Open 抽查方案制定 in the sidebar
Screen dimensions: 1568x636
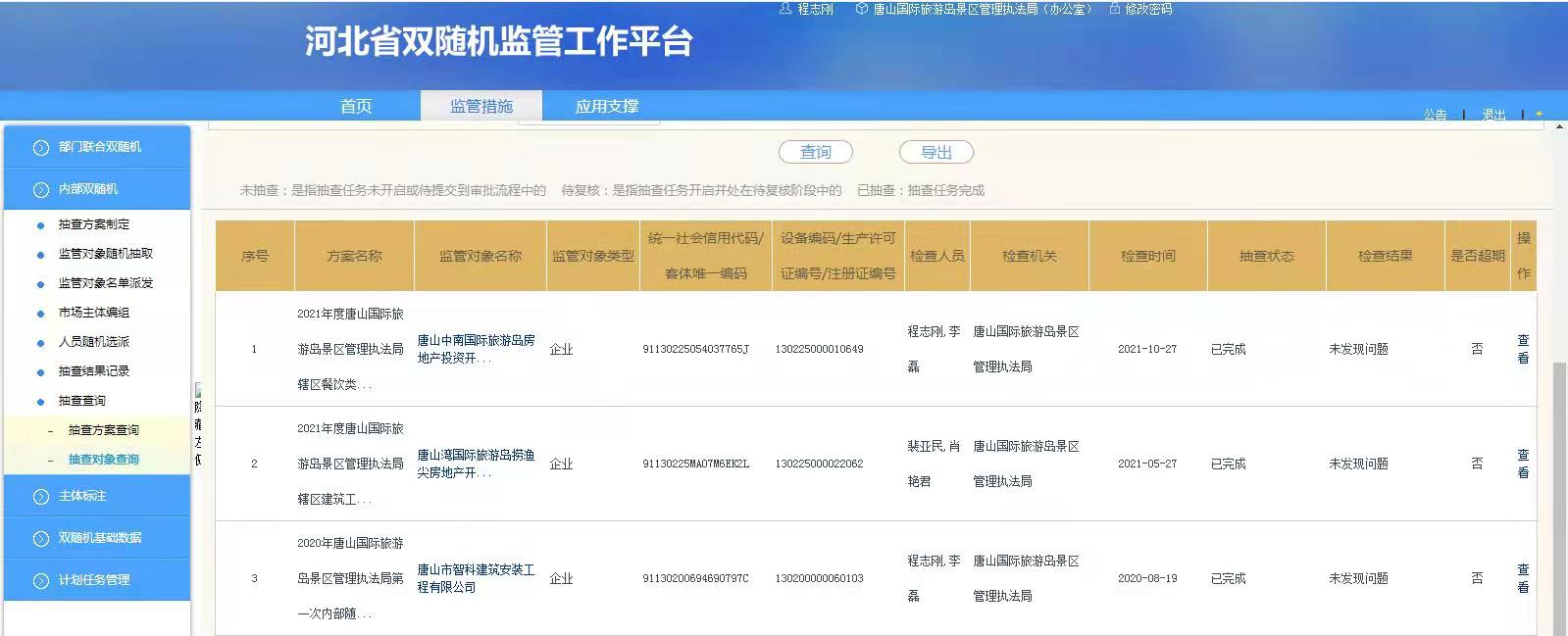94,224
